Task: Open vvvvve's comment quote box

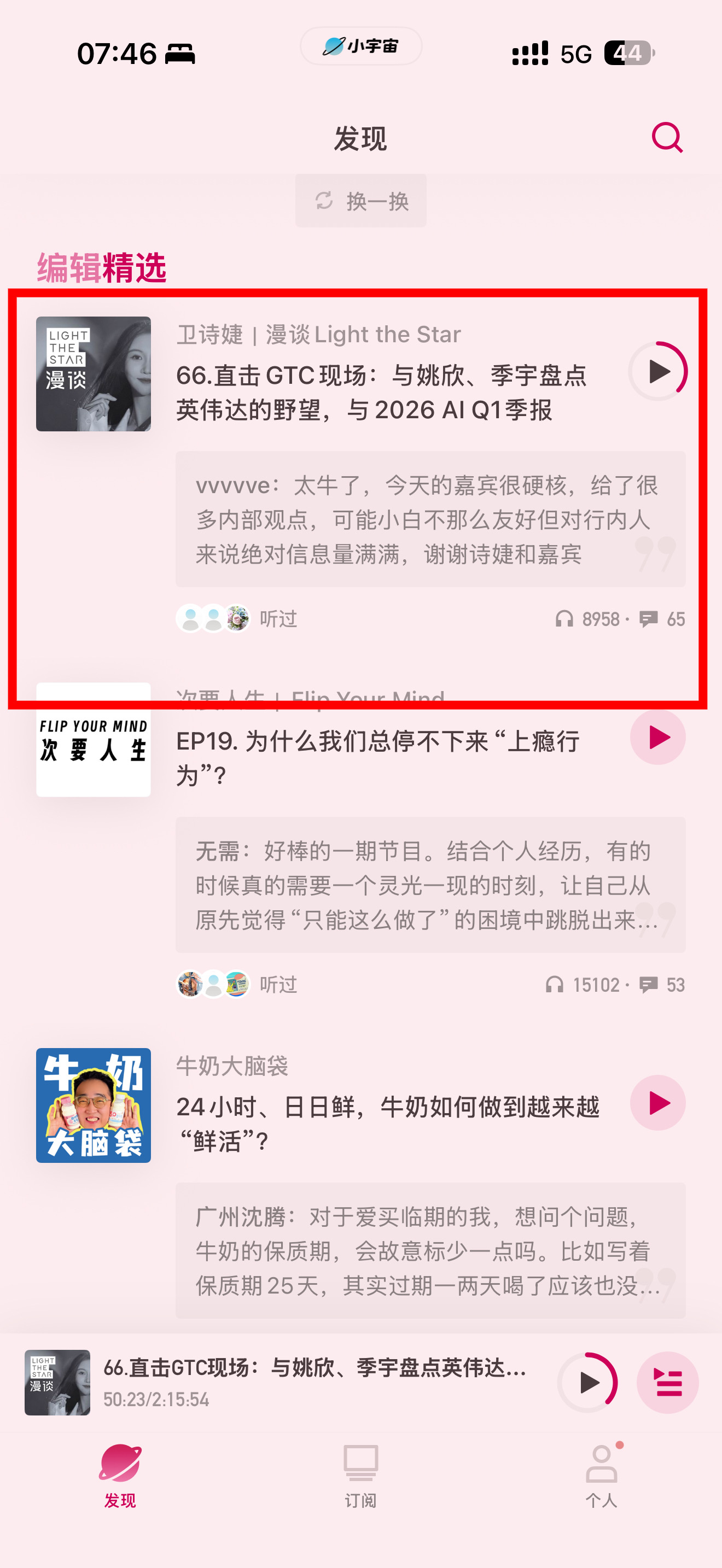Action: click(430, 519)
